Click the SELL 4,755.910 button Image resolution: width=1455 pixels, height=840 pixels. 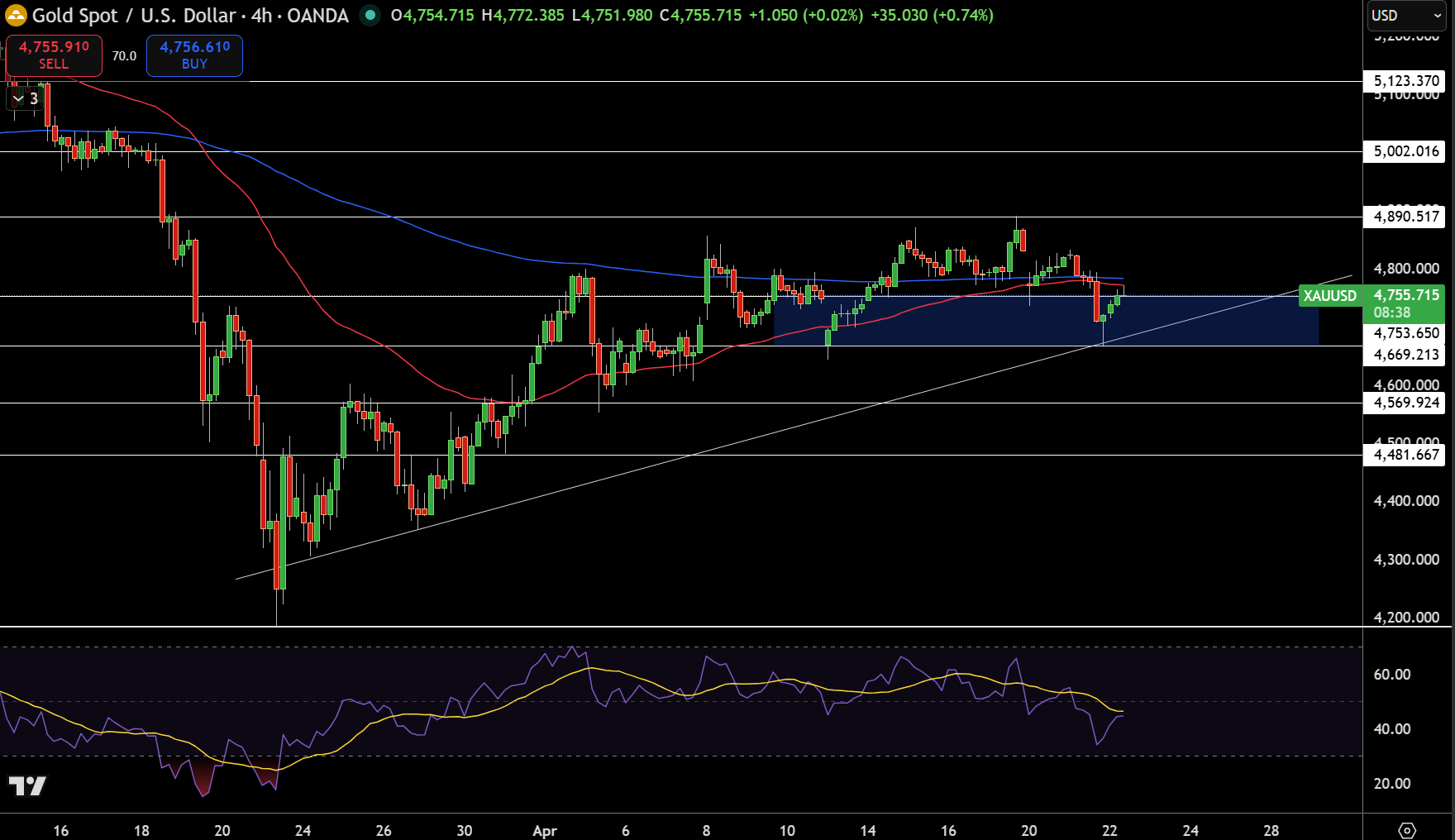point(54,55)
